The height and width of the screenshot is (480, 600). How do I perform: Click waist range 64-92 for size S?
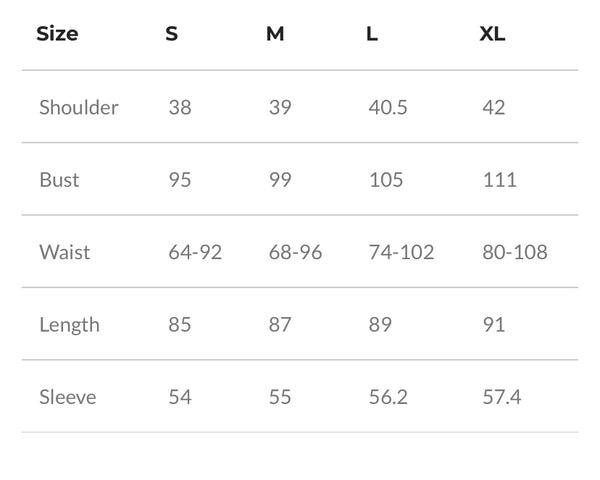pyautogui.click(x=195, y=252)
